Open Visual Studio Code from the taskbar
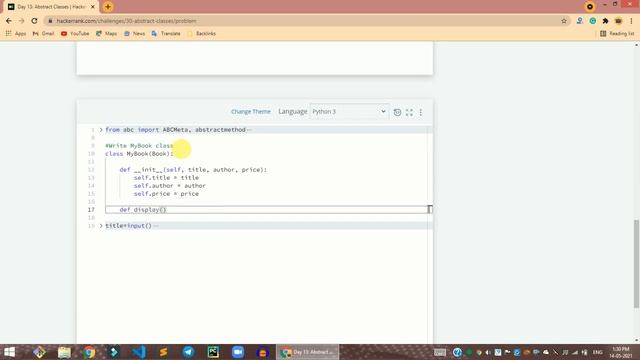The width and height of the screenshot is (640, 360). coord(139,352)
